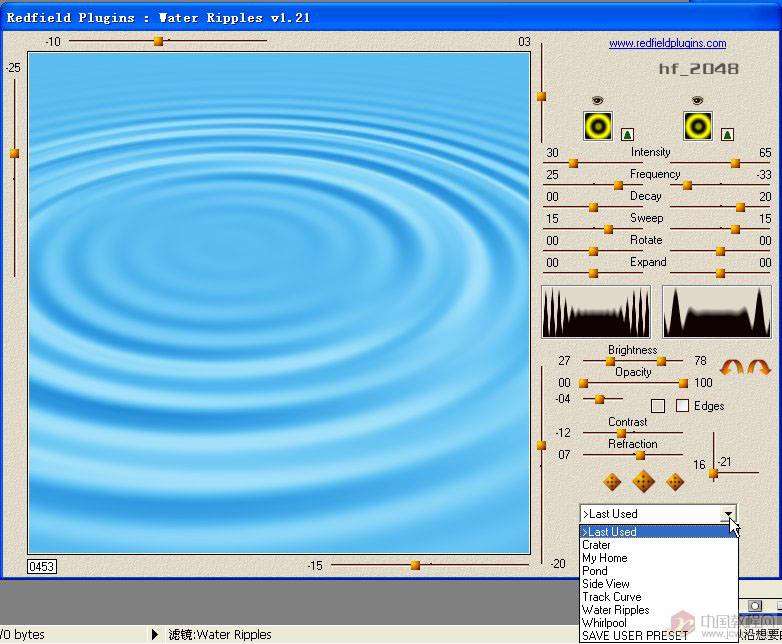Select the right yellow ripple ring icon
Image resolution: width=782 pixels, height=644 pixels.
click(x=698, y=126)
